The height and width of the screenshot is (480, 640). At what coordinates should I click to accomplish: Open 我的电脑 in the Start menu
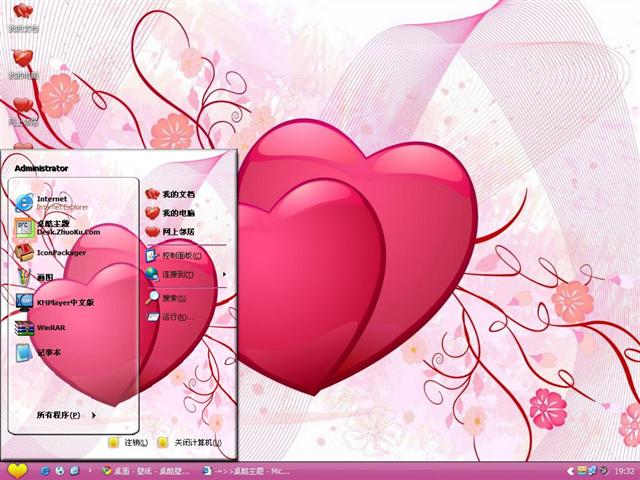170,213
